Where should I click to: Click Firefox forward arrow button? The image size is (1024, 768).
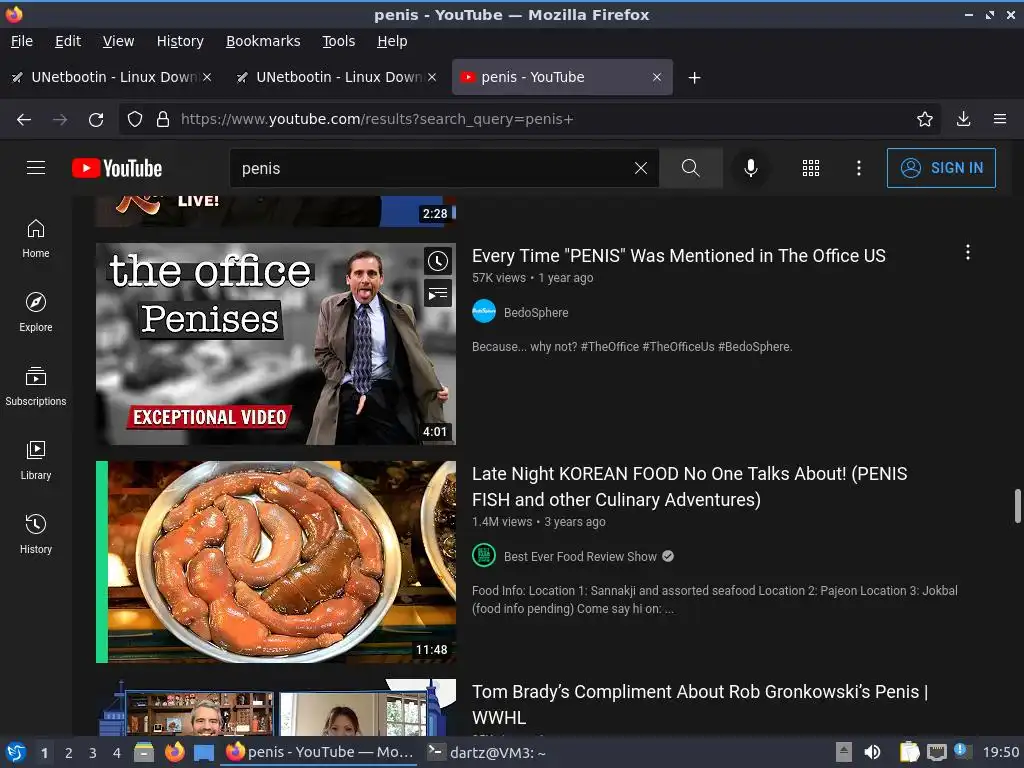60,120
